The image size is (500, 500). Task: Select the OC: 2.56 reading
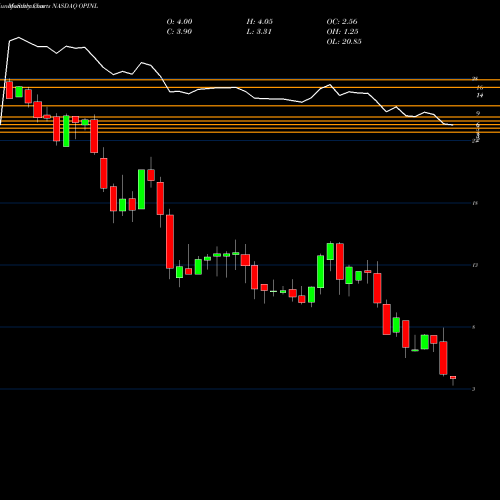pos(342,22)
